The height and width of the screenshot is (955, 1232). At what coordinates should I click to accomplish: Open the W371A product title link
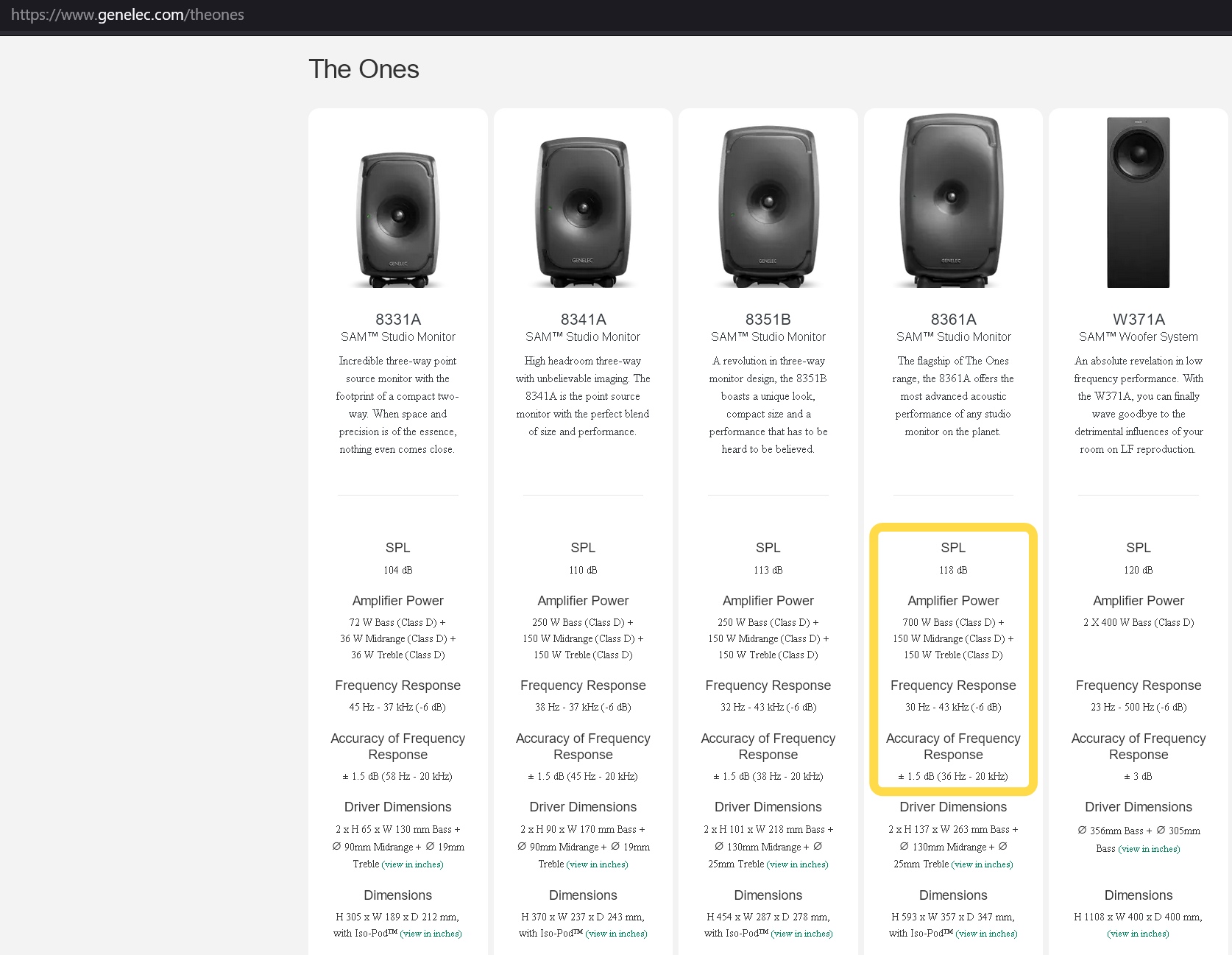point(1138,320)
